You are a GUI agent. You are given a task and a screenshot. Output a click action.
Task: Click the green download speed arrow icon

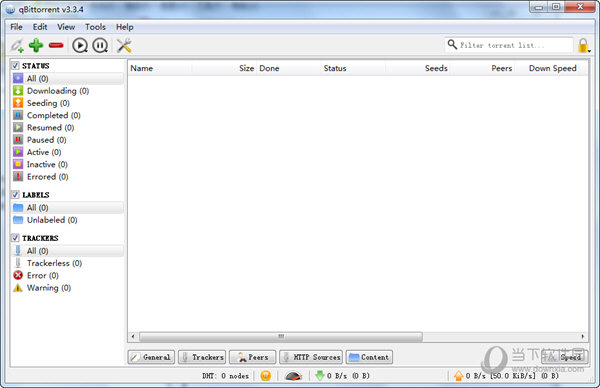320,375
